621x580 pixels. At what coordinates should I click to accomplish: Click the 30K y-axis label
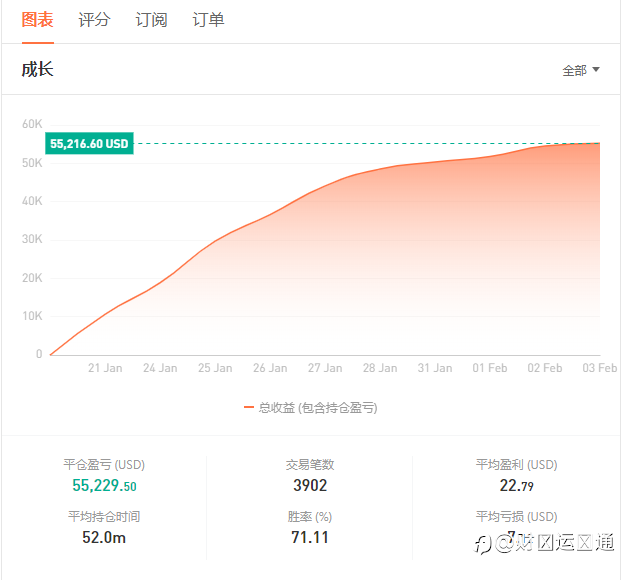[32, 239]
